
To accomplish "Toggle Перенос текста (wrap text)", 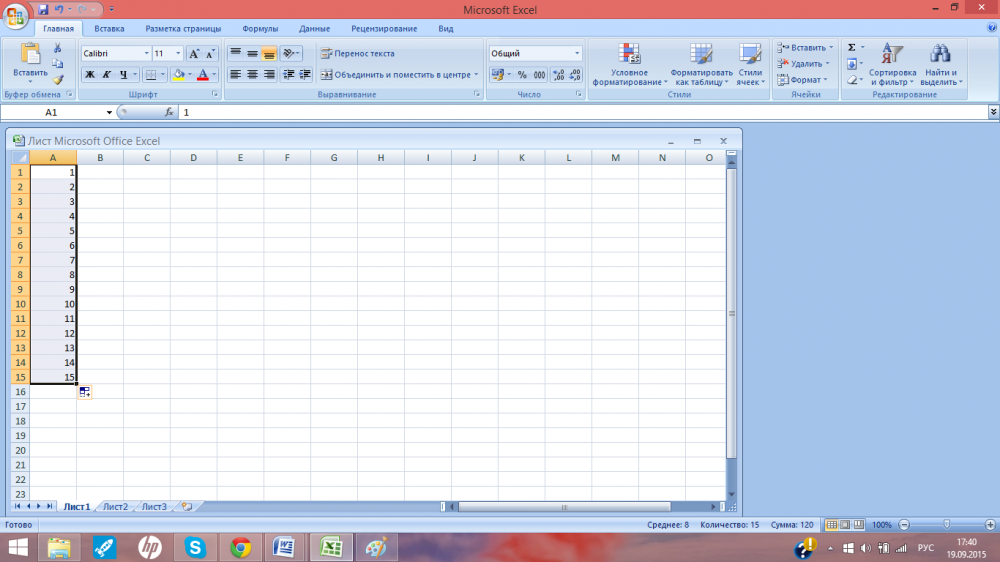I will pyautogui.click(x=357, y=54).
